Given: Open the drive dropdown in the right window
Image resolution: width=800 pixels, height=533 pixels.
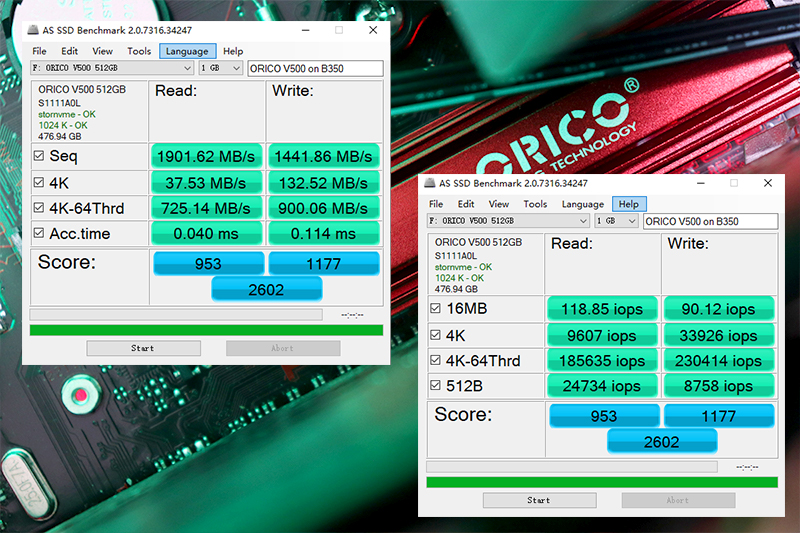Looking at the screenshot, I should tap(508, 221).
